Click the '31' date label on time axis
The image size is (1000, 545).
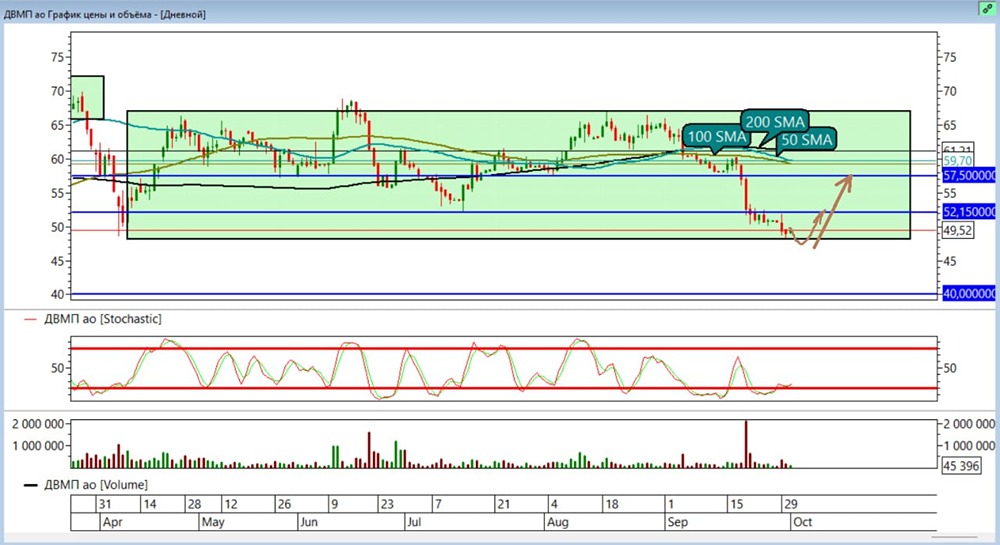(x=105, y=504)
